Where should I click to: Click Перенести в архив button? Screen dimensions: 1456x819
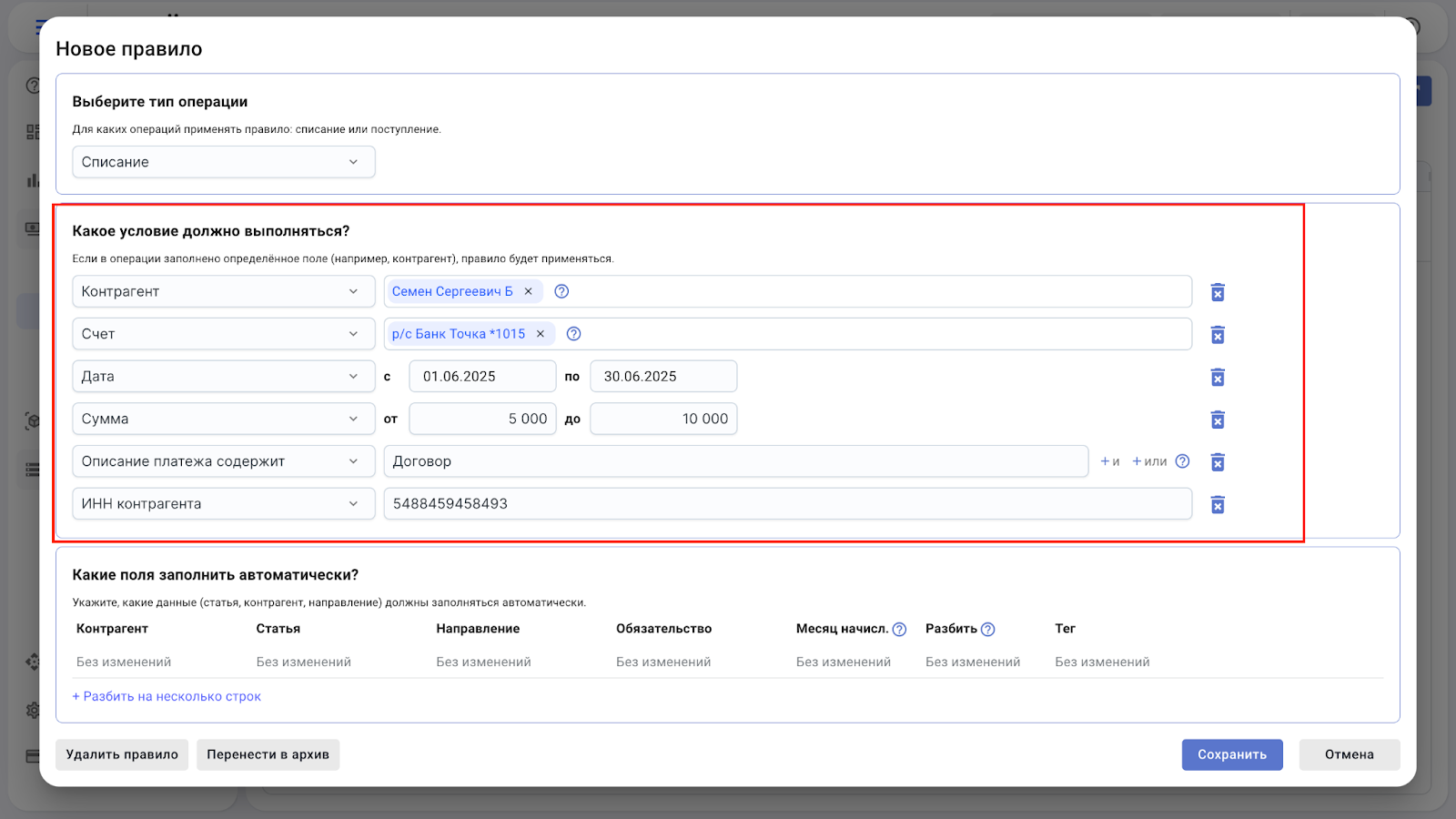coord(268,754)
